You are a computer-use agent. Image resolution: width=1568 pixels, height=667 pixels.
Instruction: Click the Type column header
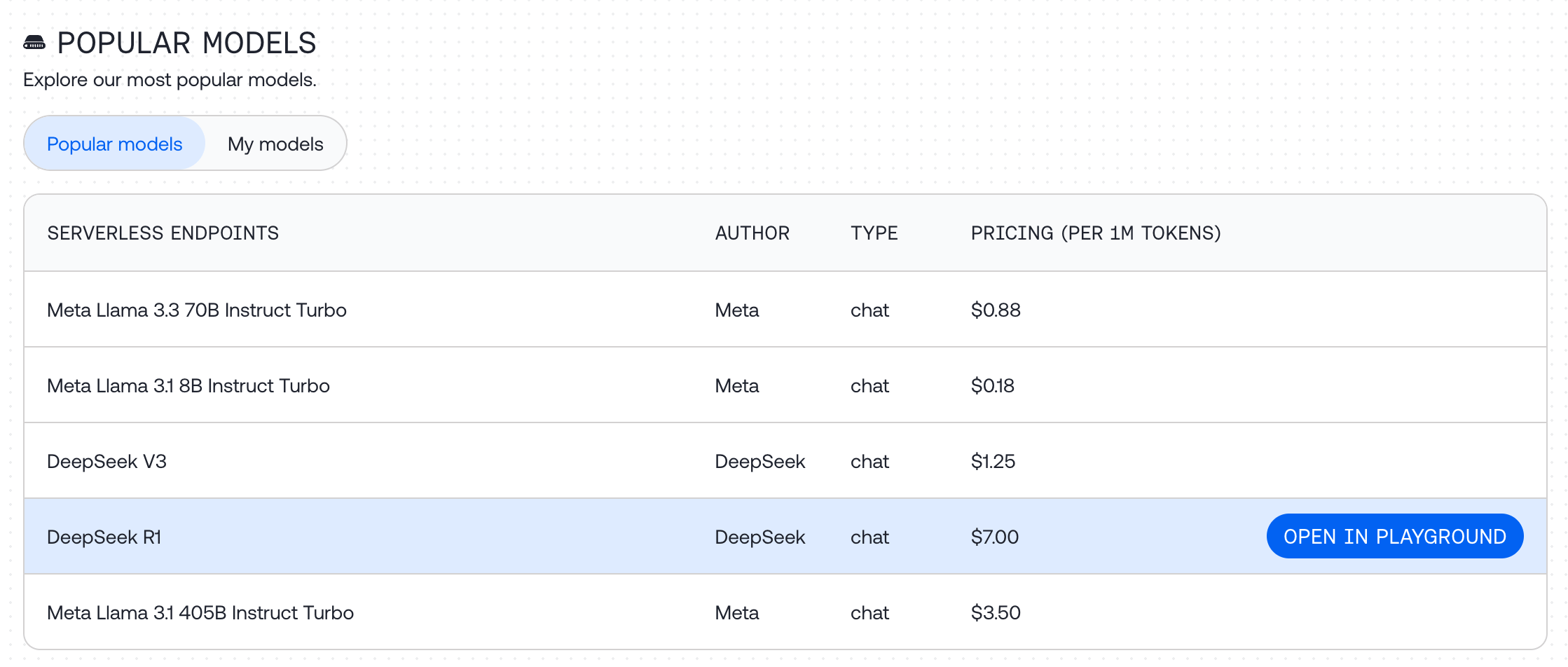(874, 233)
